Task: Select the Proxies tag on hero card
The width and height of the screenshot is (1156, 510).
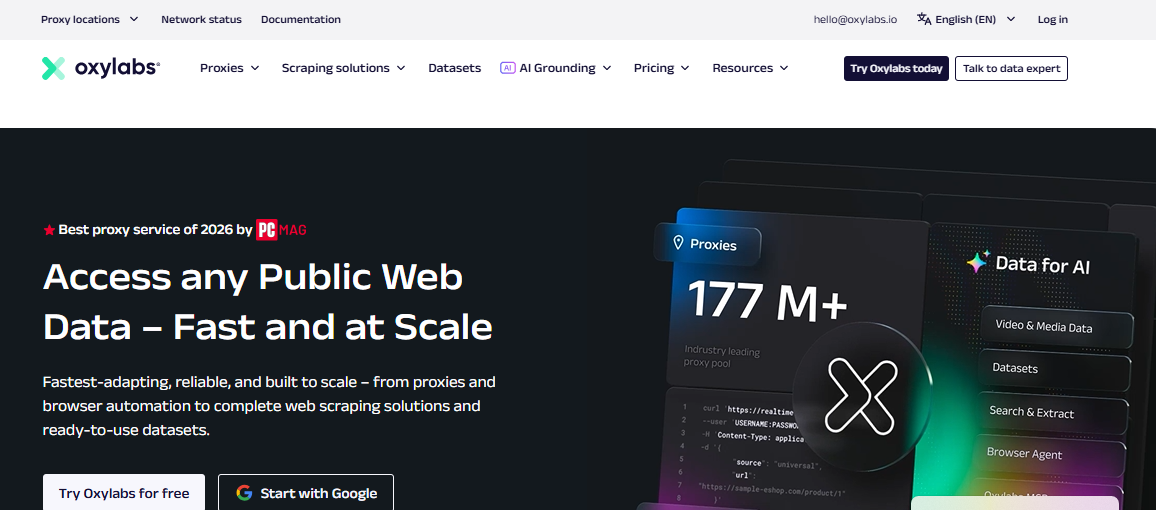Action: [708, 244]
